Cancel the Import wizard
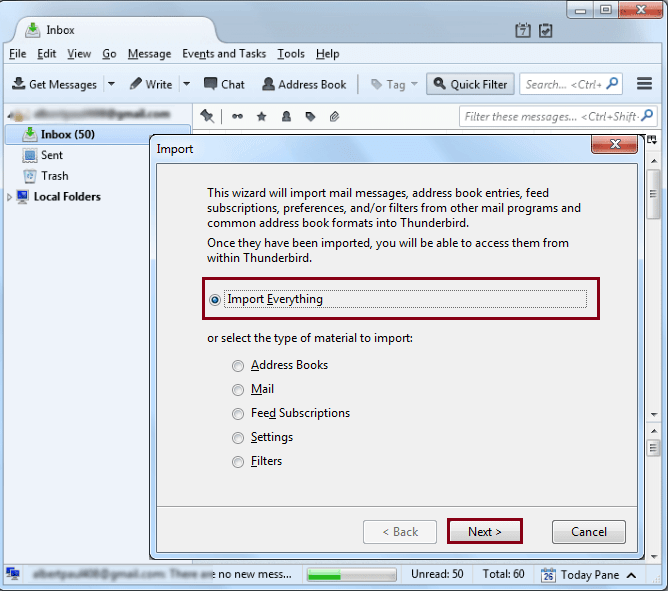The width and height of the screenshot is (668, 591). click(x=589, y=531)
